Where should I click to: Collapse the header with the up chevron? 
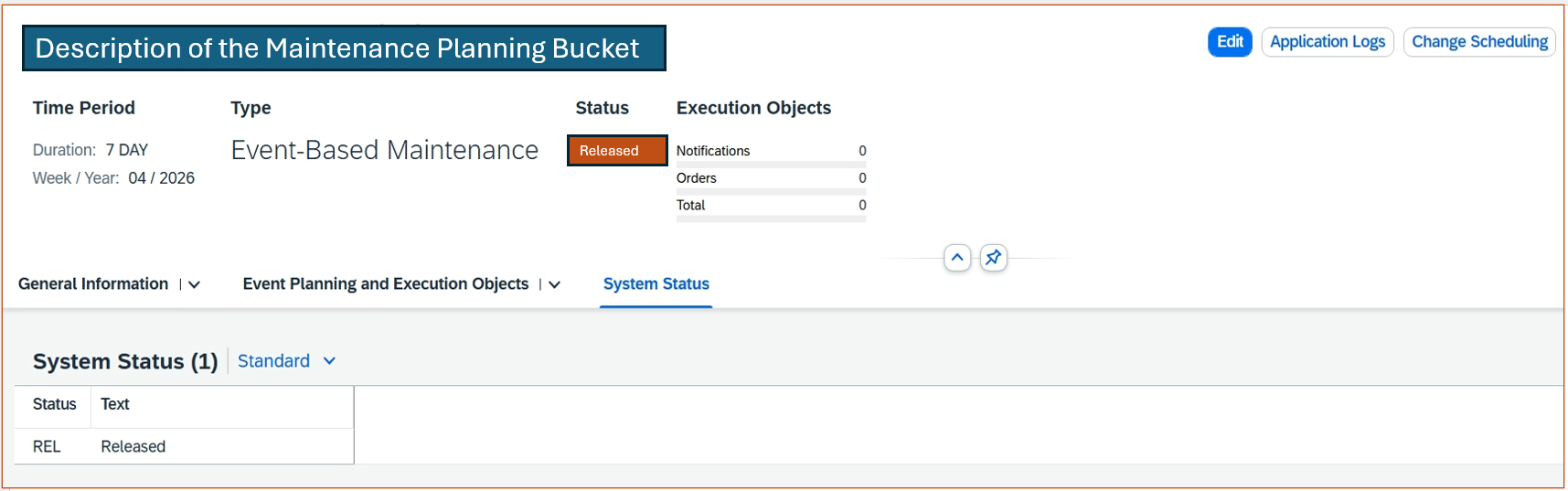(956, 258)
